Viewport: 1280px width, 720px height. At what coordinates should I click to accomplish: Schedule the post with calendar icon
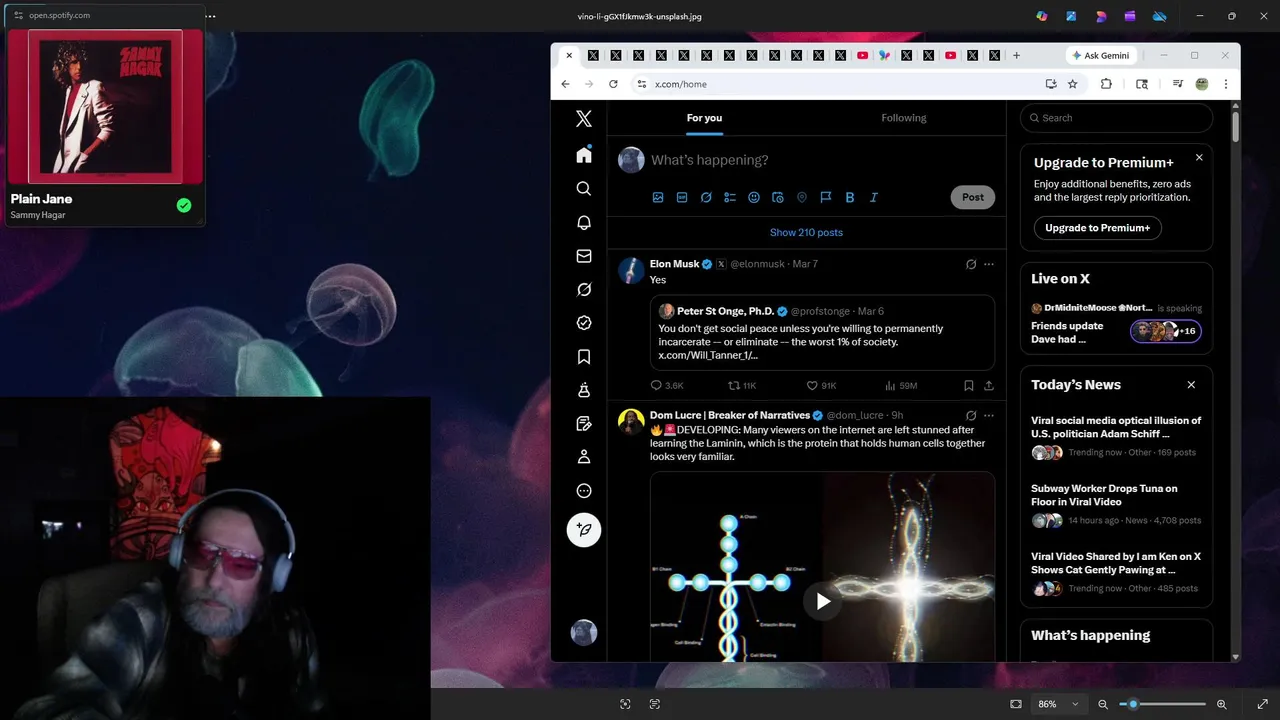[778, 198]
